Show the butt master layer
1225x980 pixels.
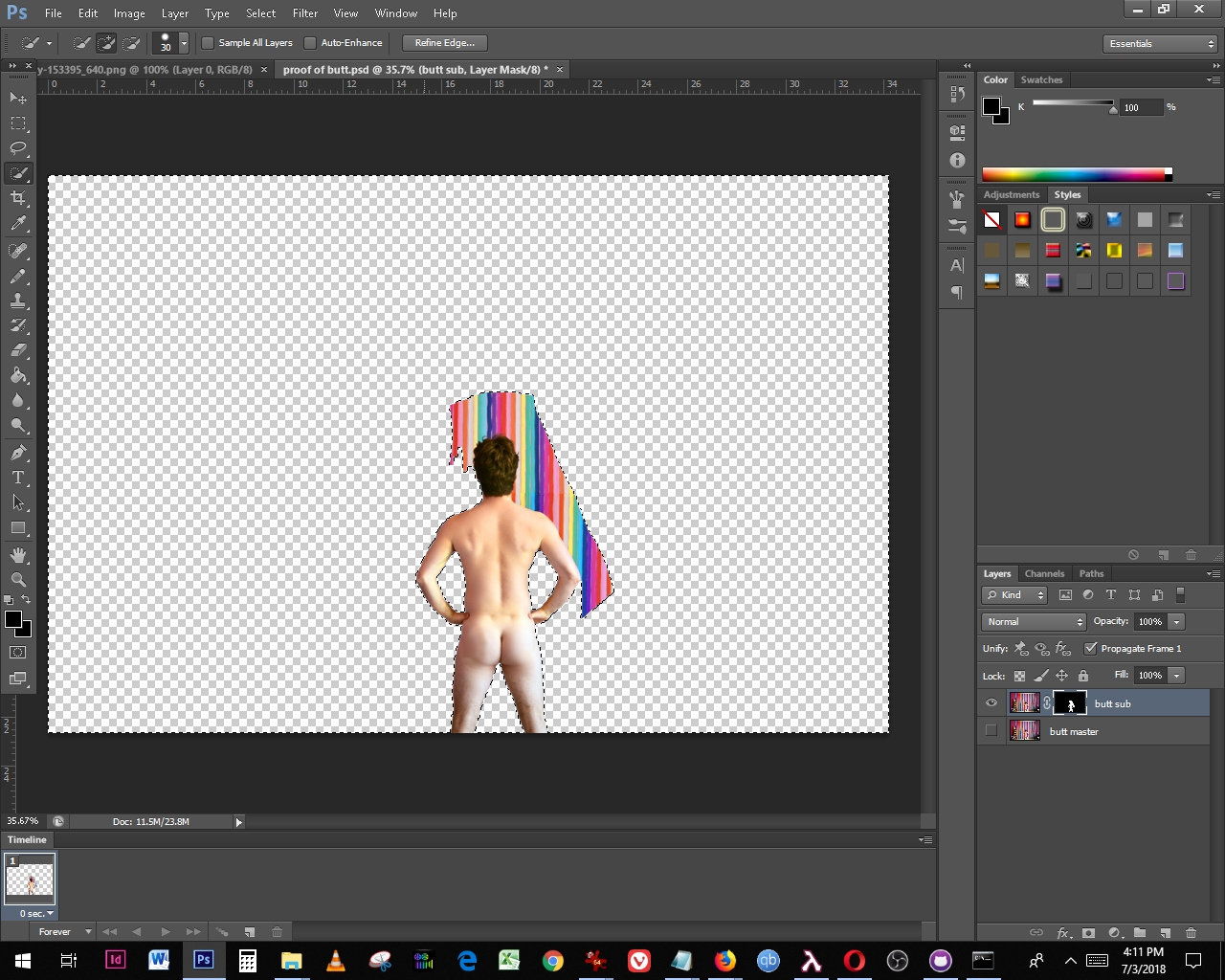coord(991,731)
